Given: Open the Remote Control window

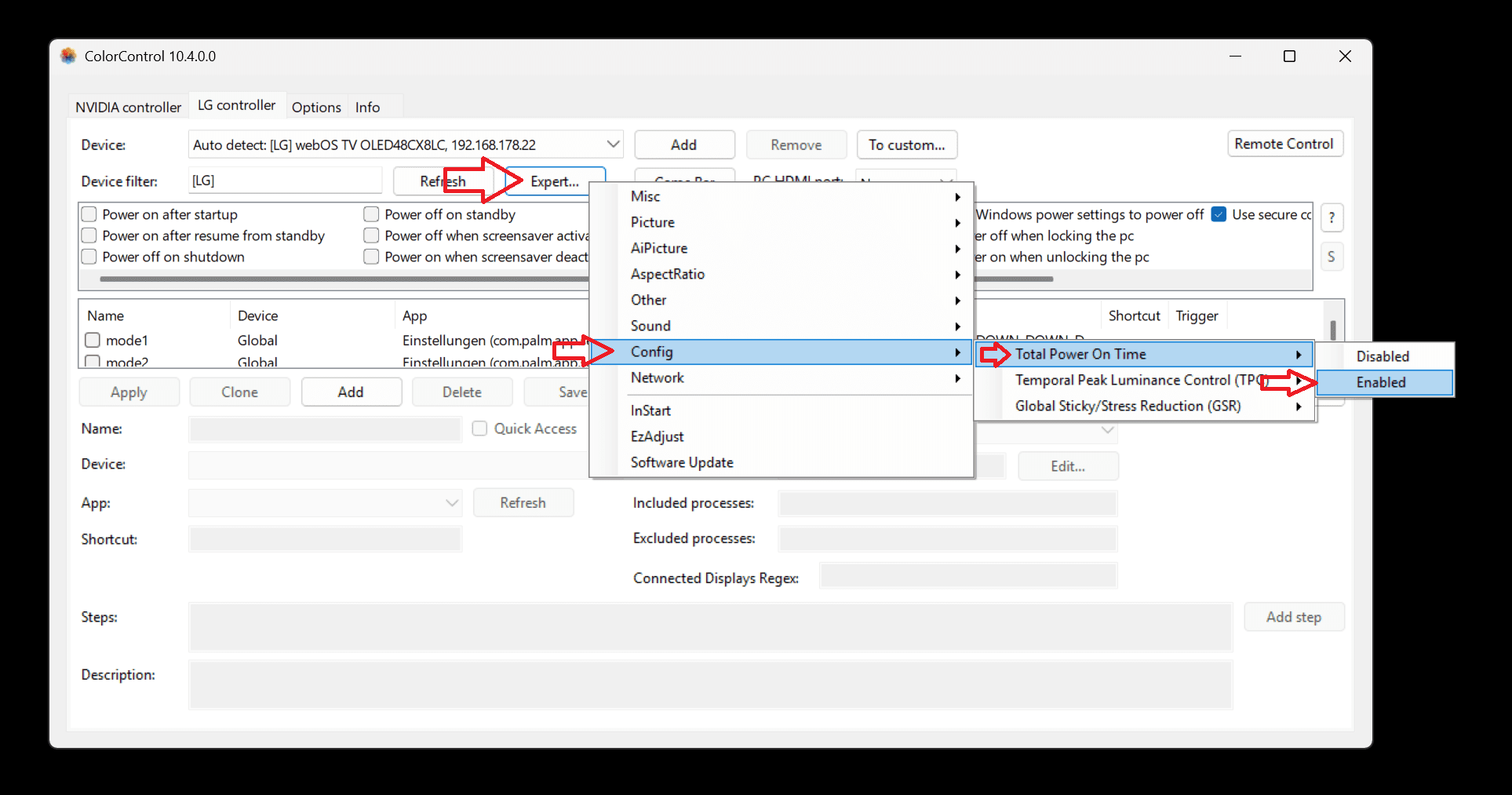Looking at the screenshot, I should 1284,144.
